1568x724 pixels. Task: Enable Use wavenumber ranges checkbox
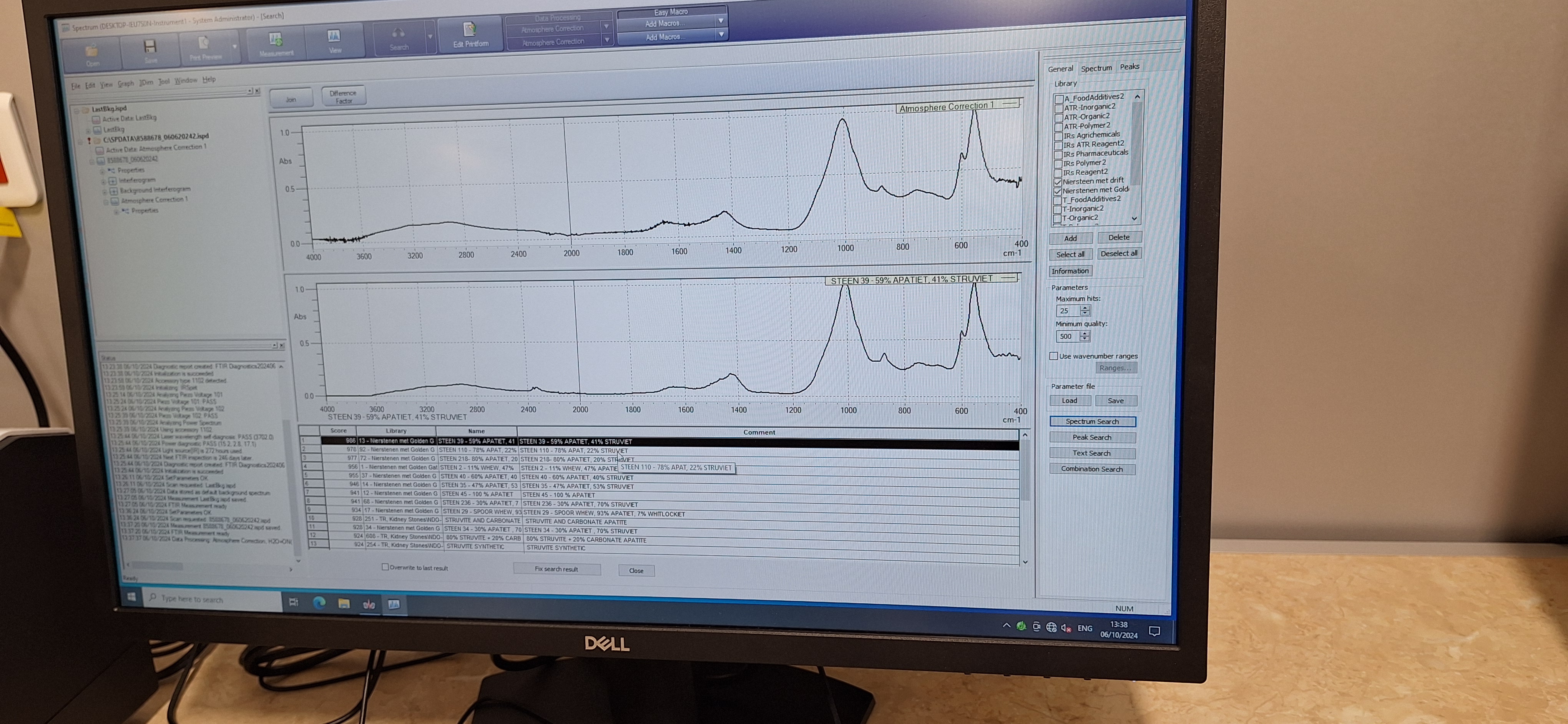point(1054,356)
